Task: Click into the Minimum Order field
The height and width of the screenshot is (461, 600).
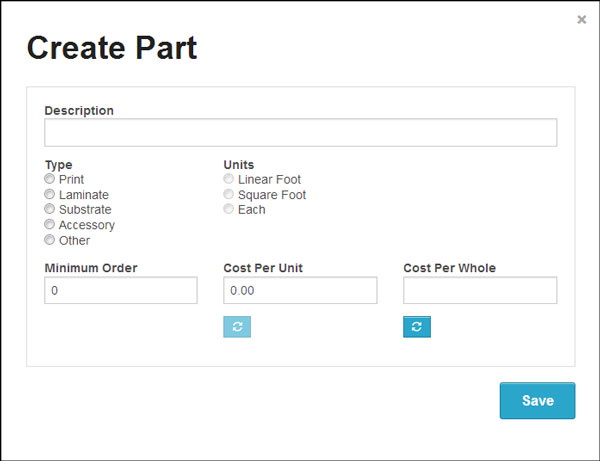Action: 121,290
